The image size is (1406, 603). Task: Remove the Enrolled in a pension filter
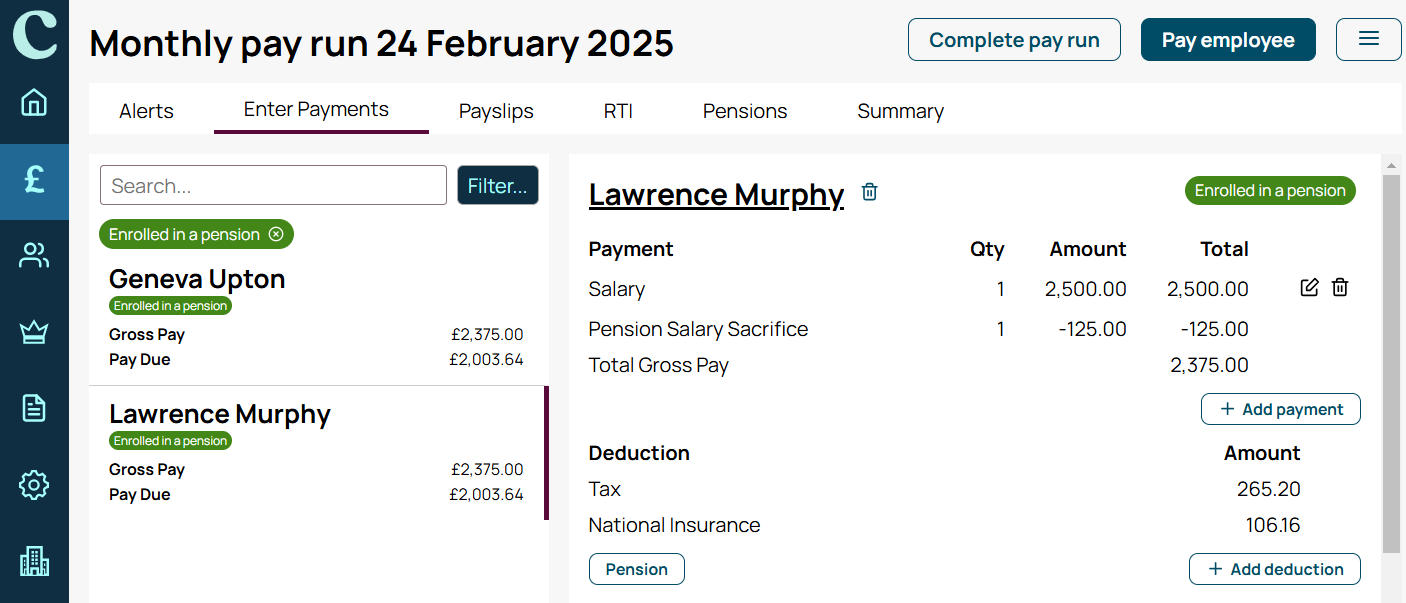tap(277, 234)
